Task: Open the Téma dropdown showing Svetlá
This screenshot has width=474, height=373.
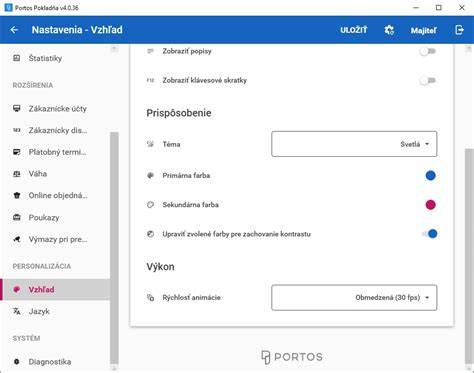Action: pos(354,144)
